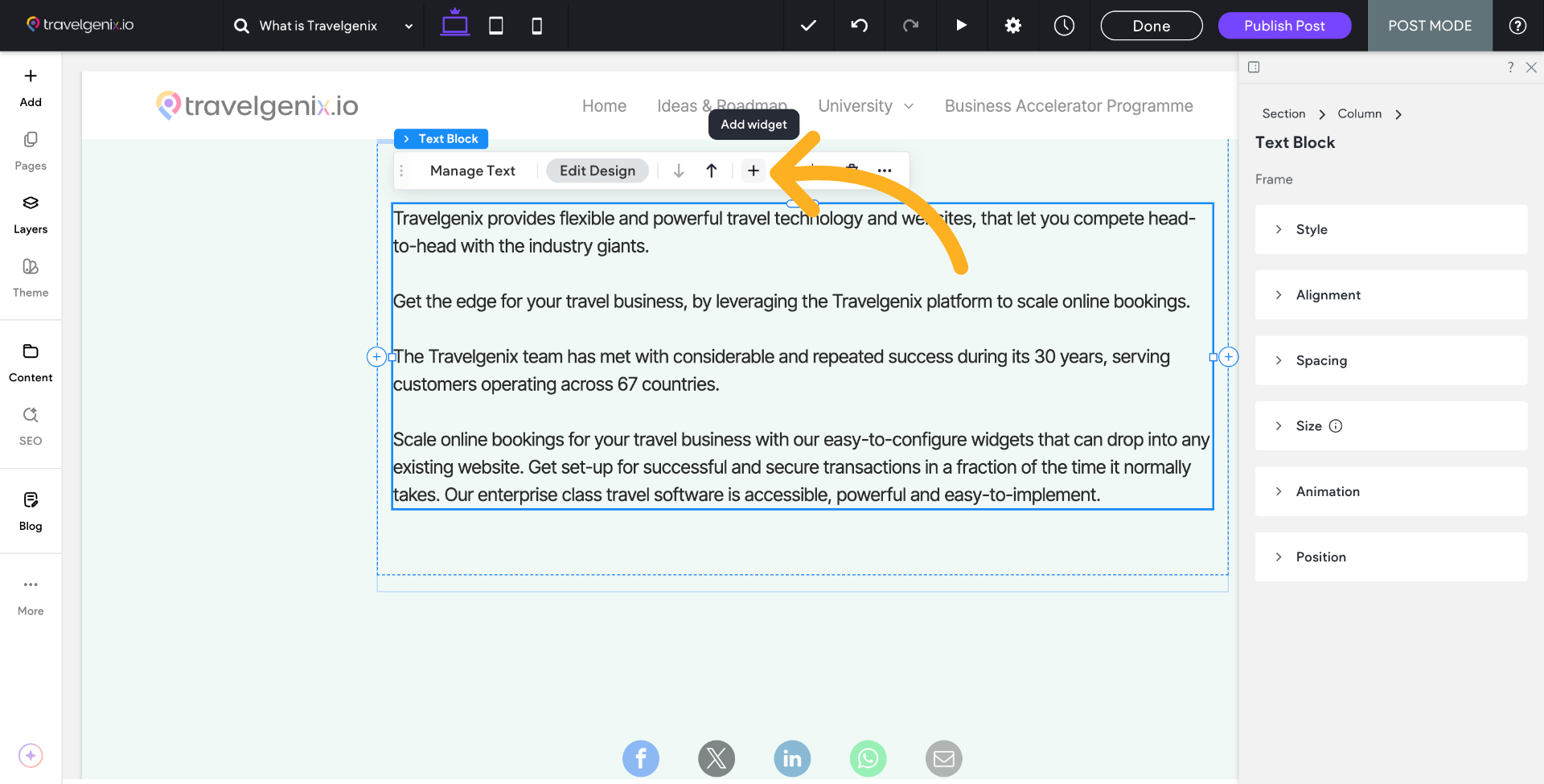Click the Add widget plus button
This screenshot has height=784, width=1544.
pos(753,170)
